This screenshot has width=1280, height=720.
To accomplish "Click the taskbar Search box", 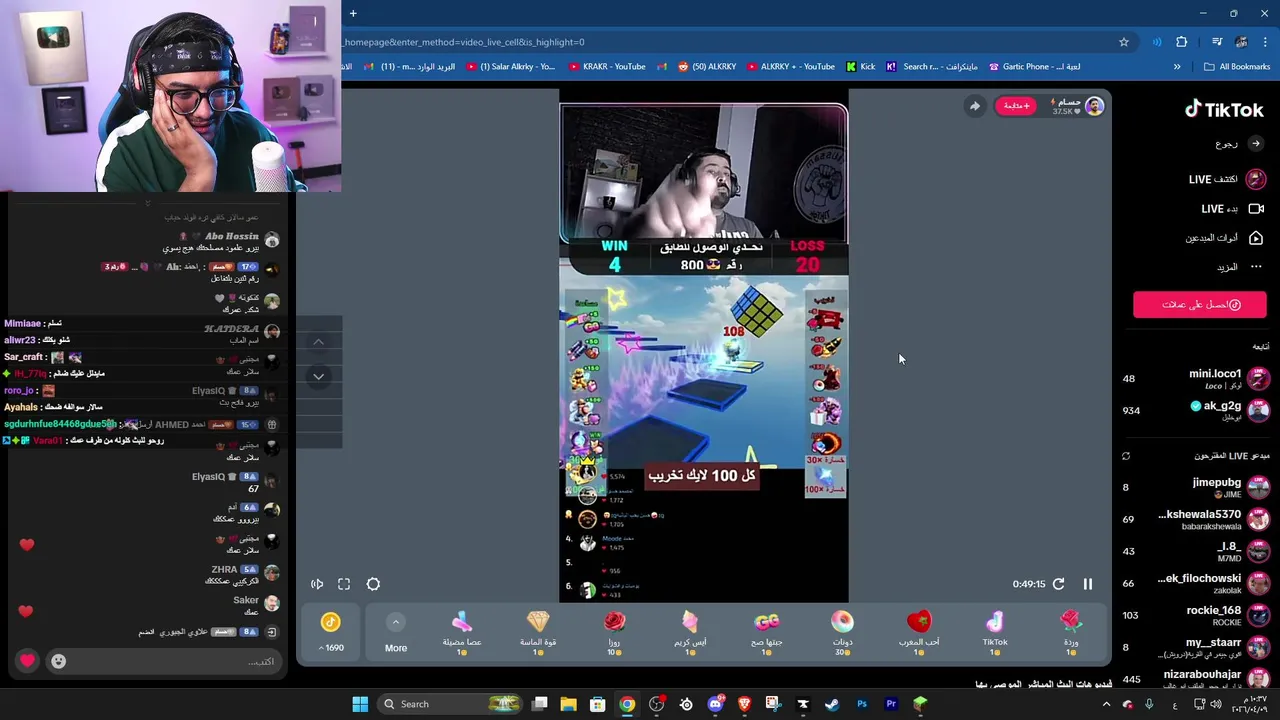I will click(x=451, y=704).
